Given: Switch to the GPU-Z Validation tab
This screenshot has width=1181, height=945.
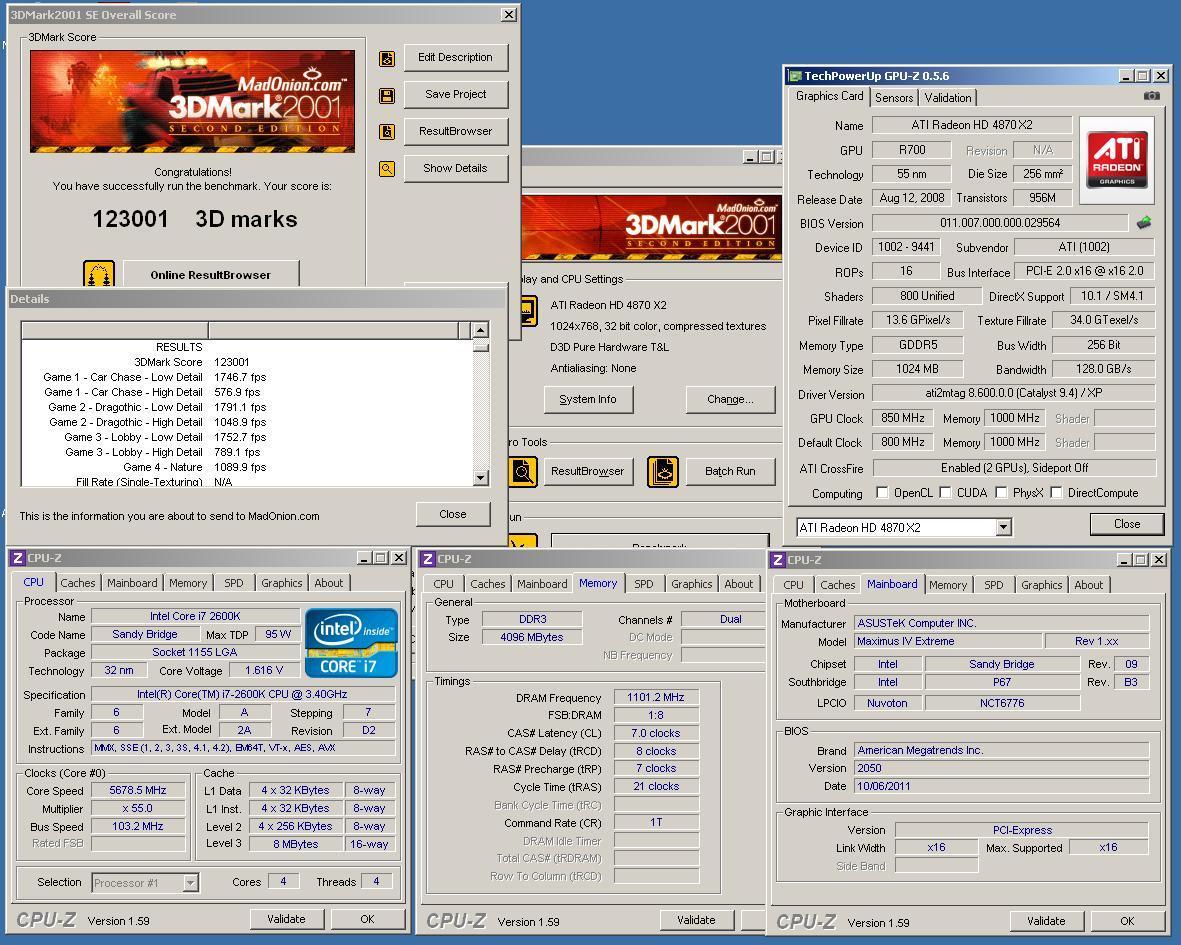Looking at the screenshot, I should click(x=948, y=98).
